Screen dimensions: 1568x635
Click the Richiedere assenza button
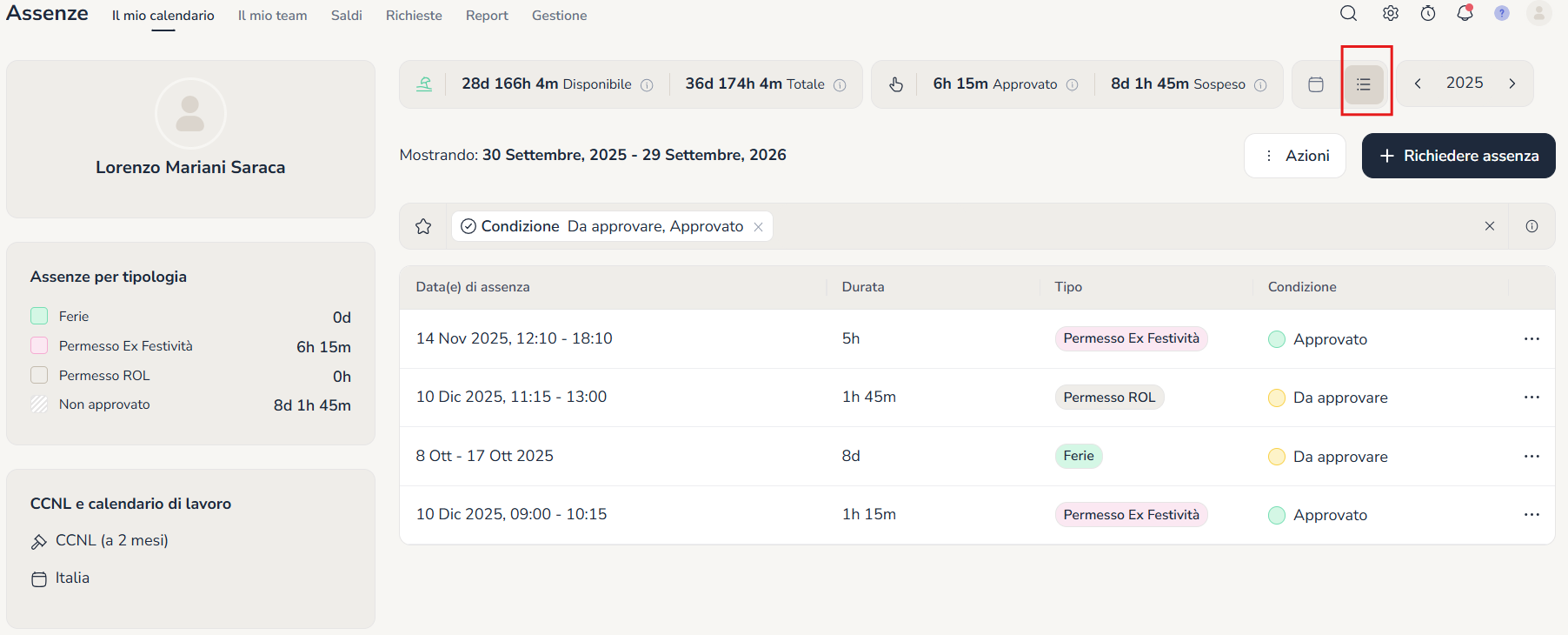[x=1458, y=156]
